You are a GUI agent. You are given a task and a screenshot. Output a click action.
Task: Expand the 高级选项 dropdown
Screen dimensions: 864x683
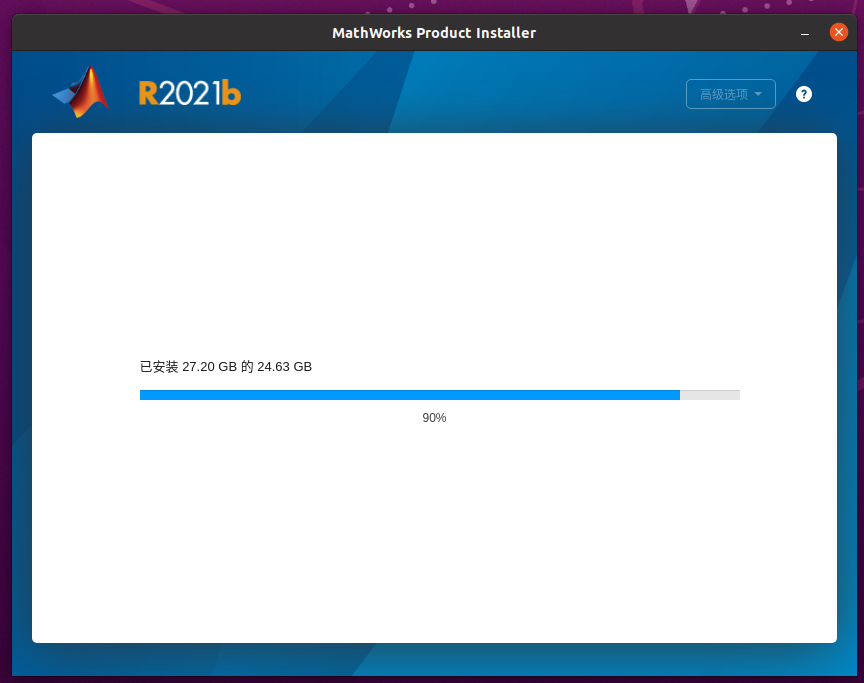731,94
